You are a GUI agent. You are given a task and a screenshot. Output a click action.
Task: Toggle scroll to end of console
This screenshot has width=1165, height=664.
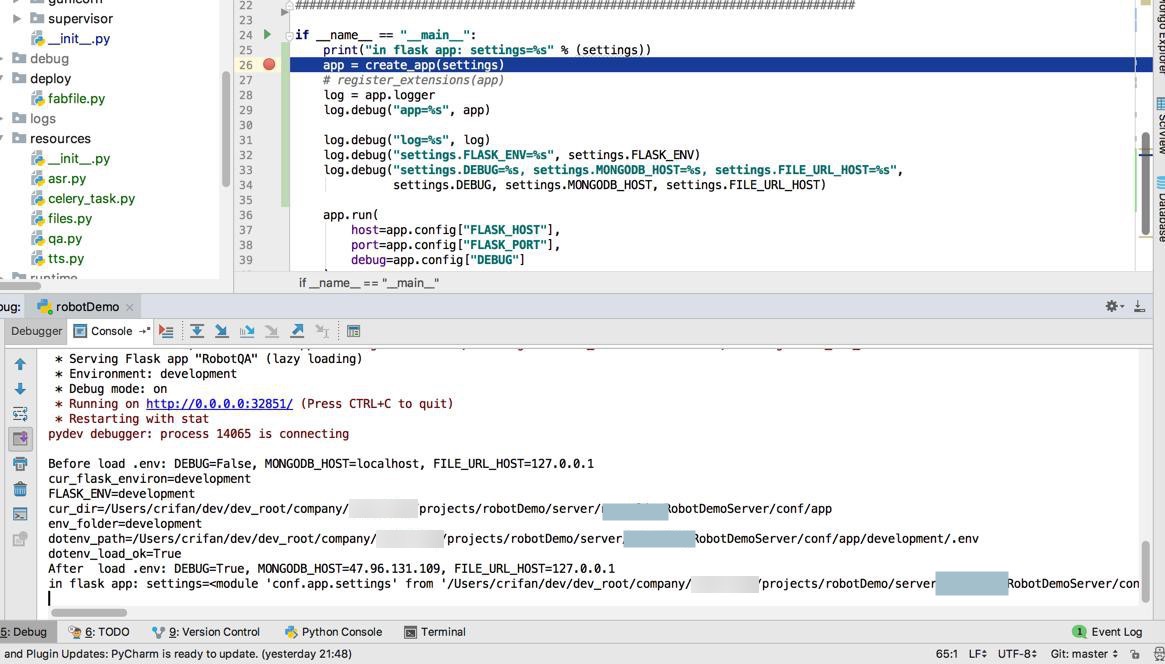[x=20, y=439]
